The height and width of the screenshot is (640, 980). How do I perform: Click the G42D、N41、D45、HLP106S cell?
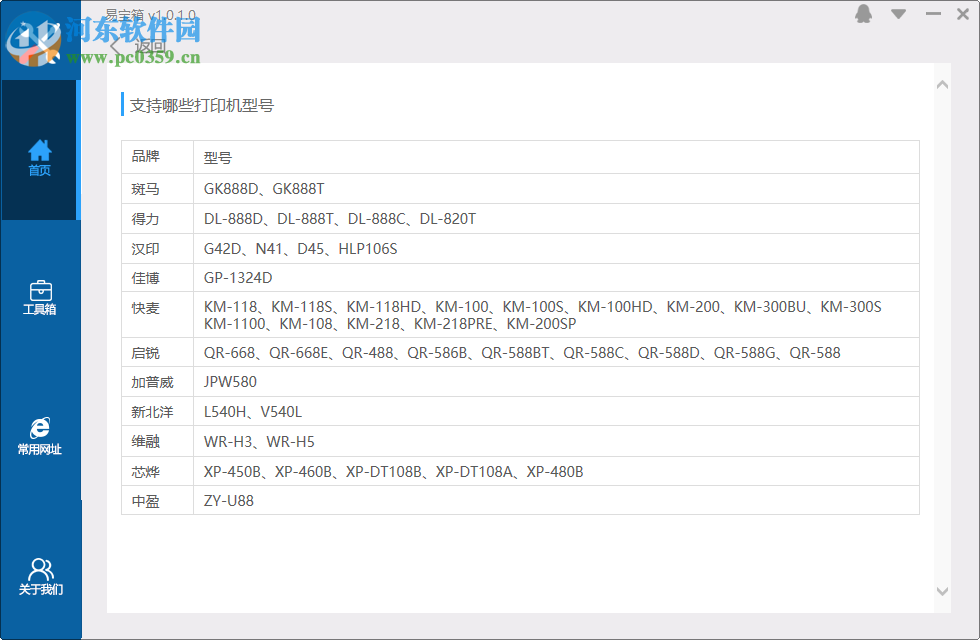coord(556,249)
